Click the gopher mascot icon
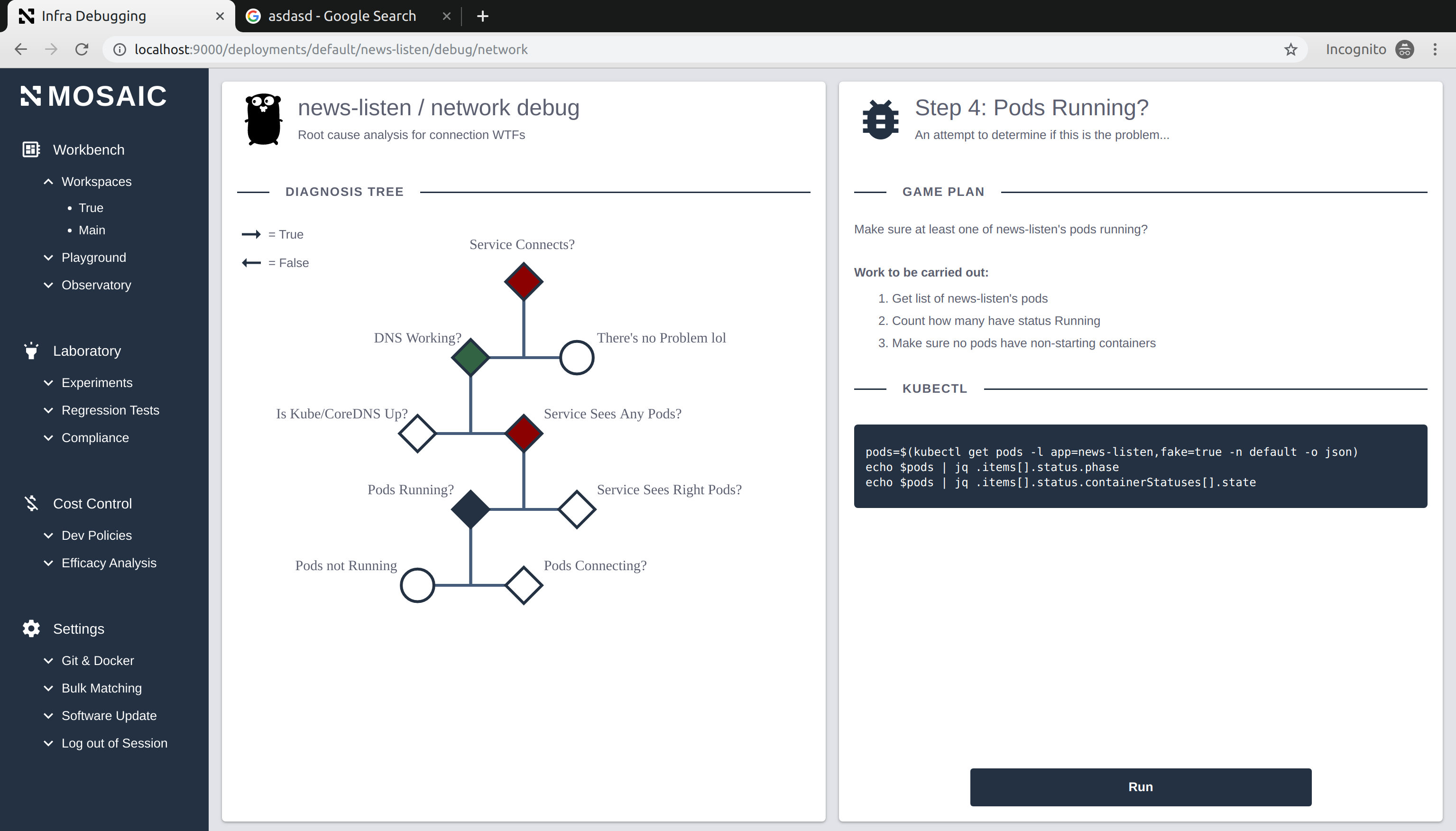The width and height of the screenshot is (1456, 831). (263, 118)
